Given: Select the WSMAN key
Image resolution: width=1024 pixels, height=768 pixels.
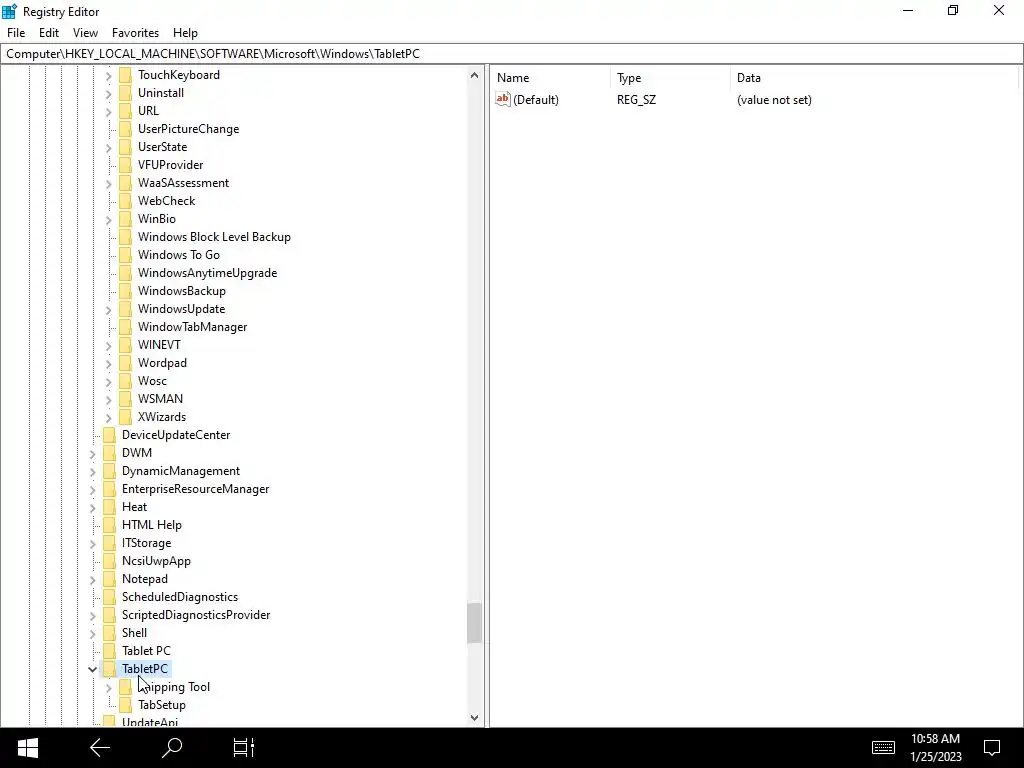Looking at the screenshot, I should [x=160, y=399].
